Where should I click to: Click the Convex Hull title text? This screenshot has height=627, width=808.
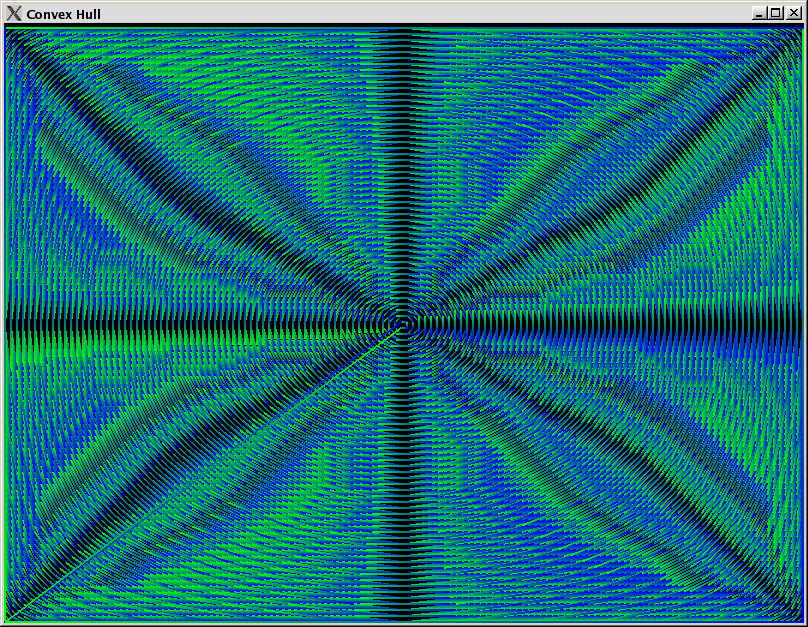coord(63,14)
